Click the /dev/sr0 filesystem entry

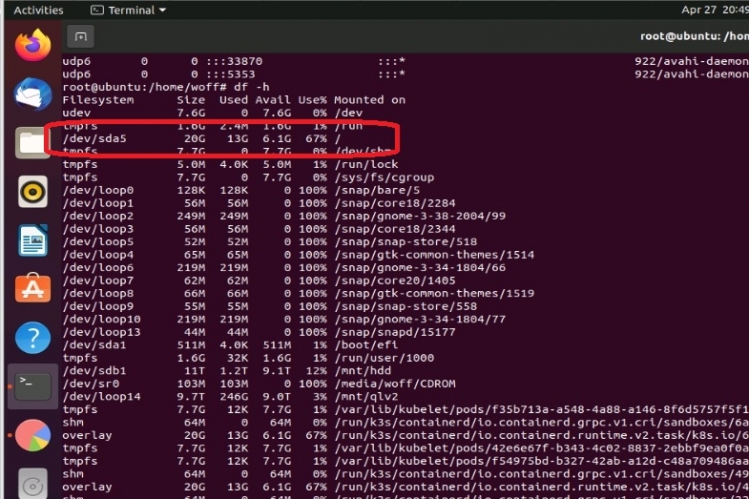click(x=91, y=383)
